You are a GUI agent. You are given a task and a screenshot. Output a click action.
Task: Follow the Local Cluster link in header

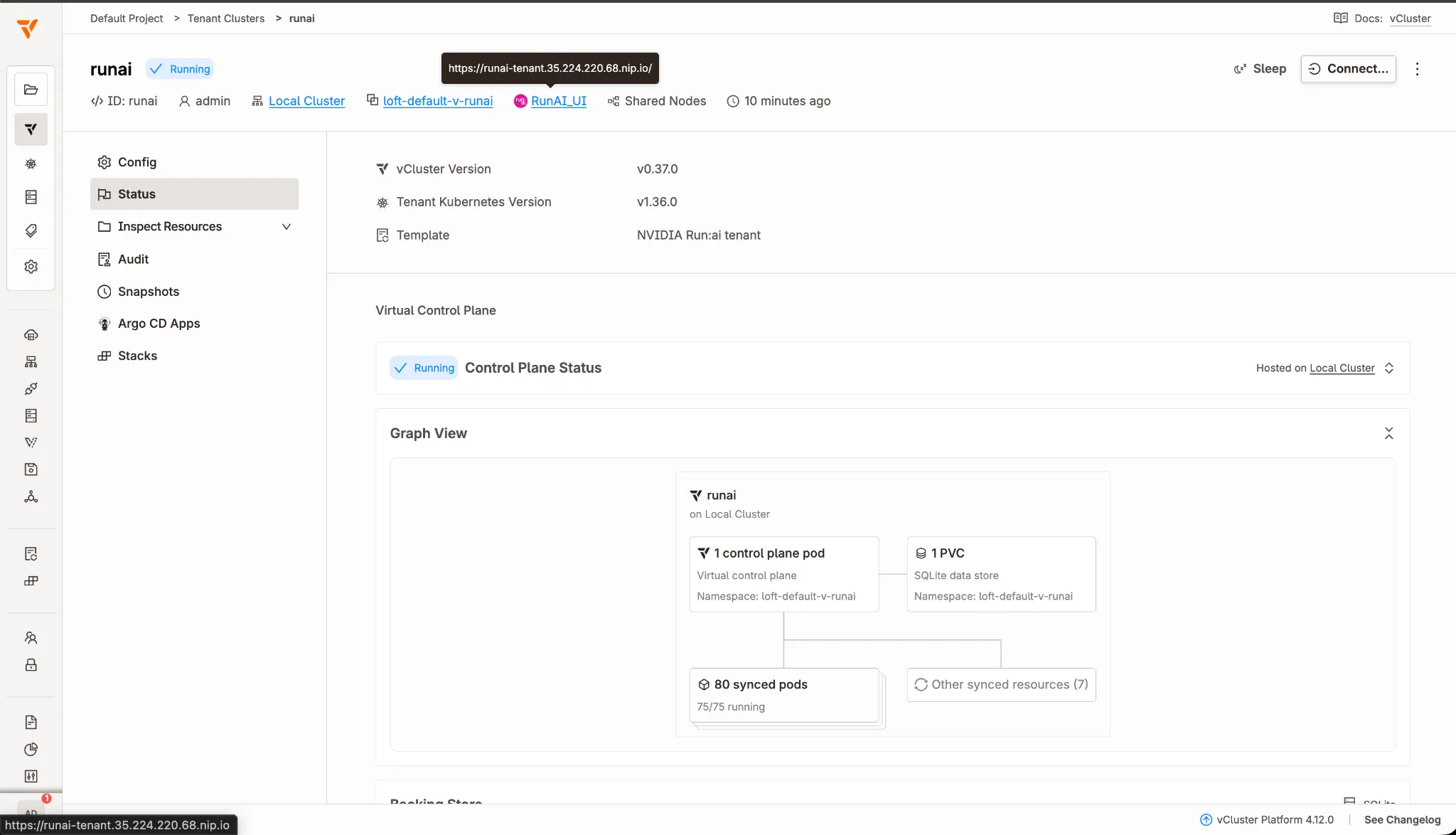306,101
